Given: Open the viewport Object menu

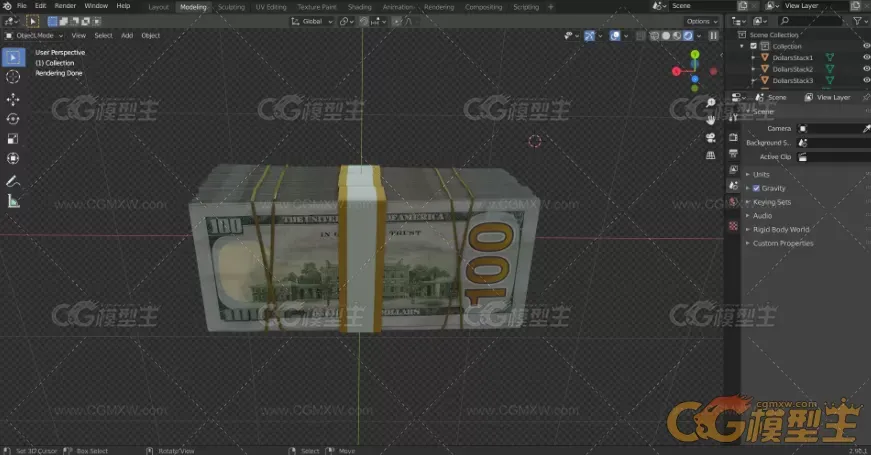Looking at the screenshot, I should 151,36.
